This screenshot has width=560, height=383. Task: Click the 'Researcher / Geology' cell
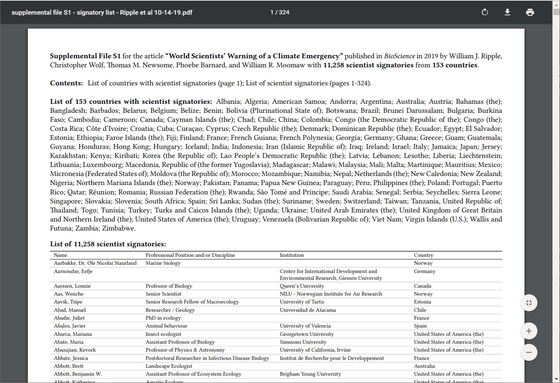[x=170, y=310]
